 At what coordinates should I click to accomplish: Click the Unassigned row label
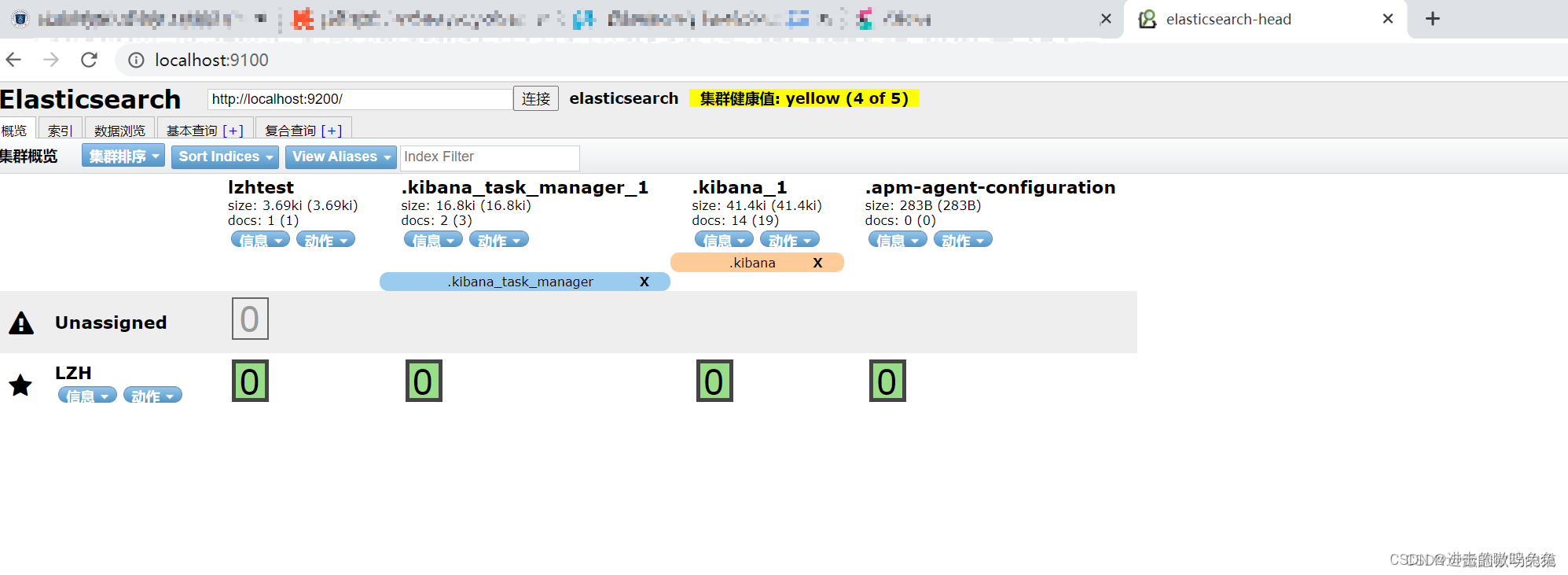[x=111, y=323]
